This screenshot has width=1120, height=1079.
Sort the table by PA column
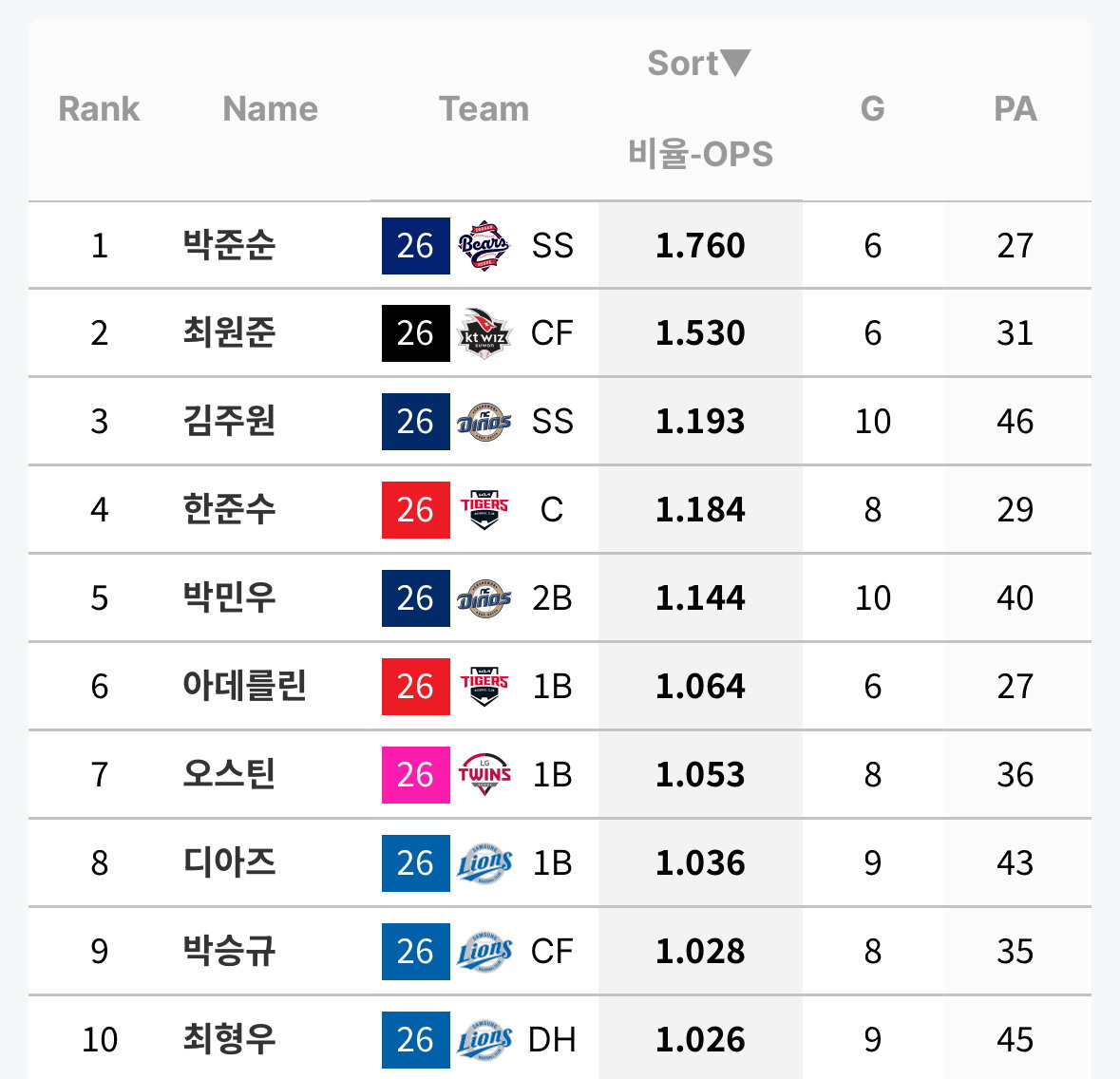pos(1015,109)
